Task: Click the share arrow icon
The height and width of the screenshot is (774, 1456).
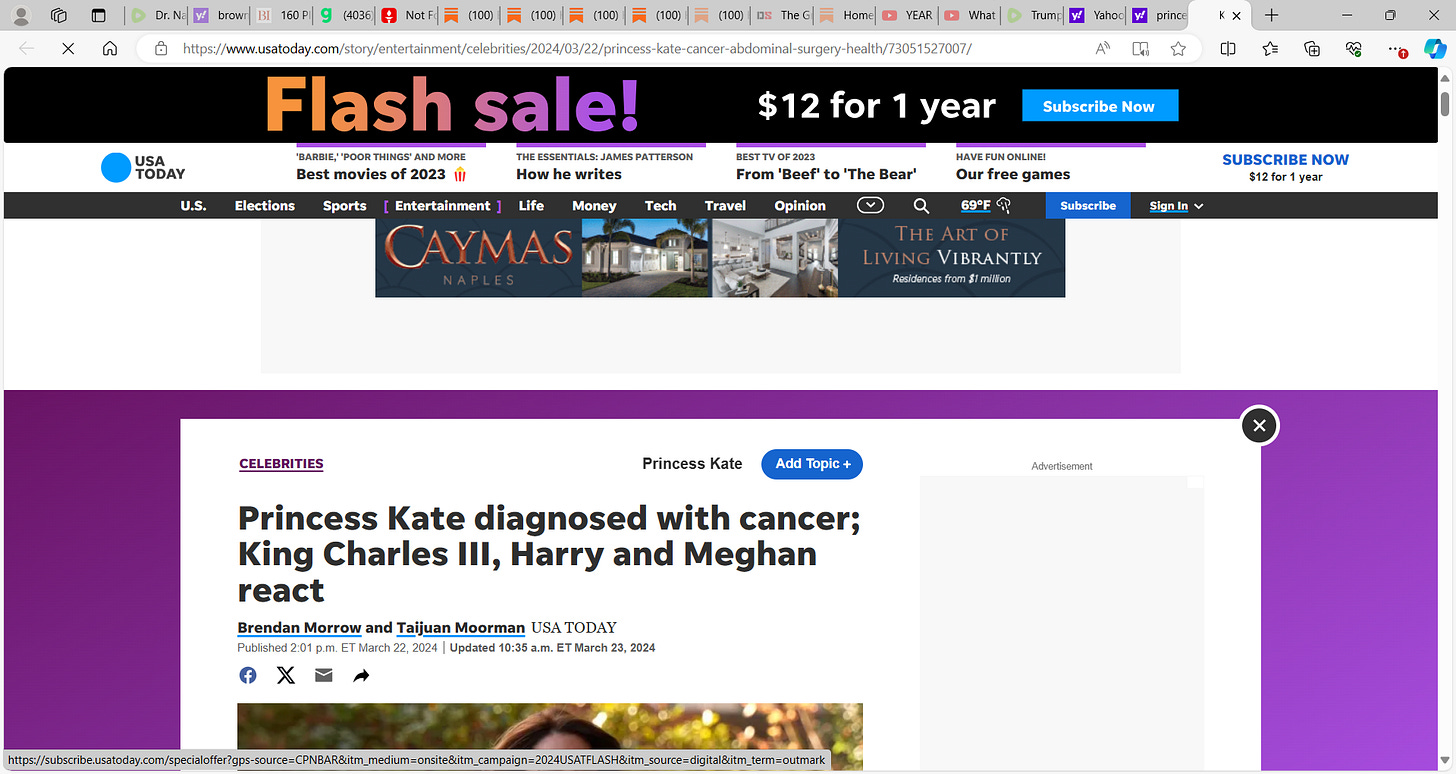Action: point(361,676)
